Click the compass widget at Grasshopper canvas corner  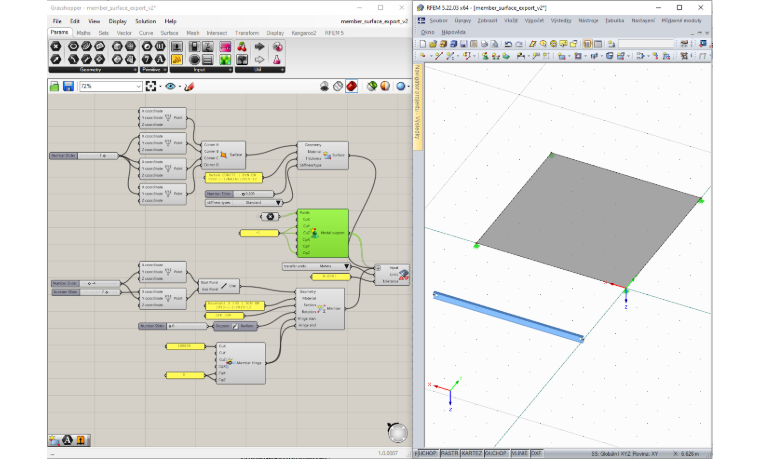[397, 432]
